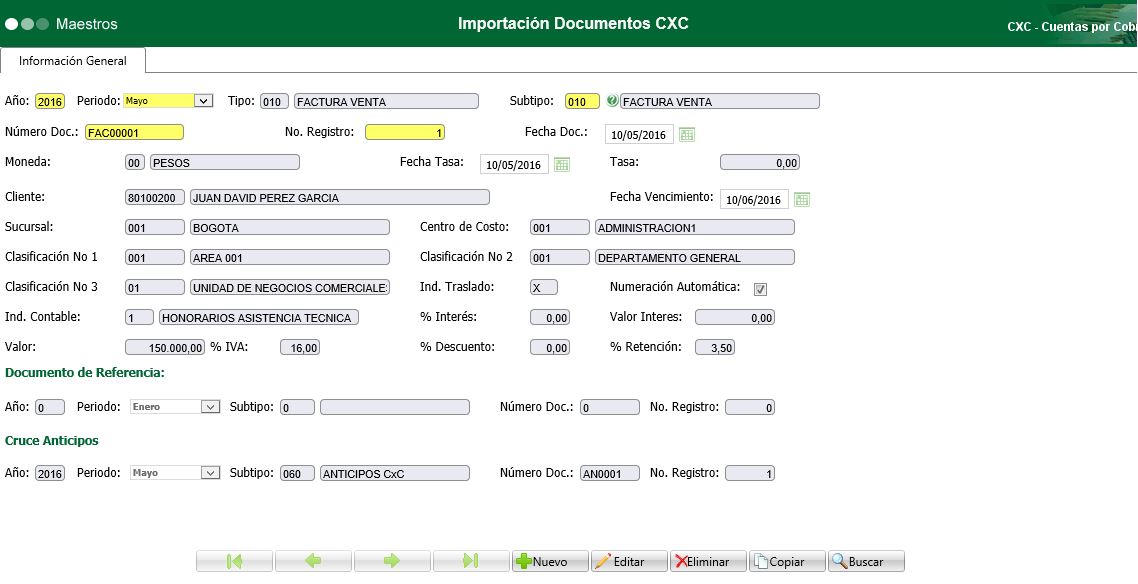Click the Ind. Traslado X field
This screenshot has height=584, width=1138.
pos(544,287)
